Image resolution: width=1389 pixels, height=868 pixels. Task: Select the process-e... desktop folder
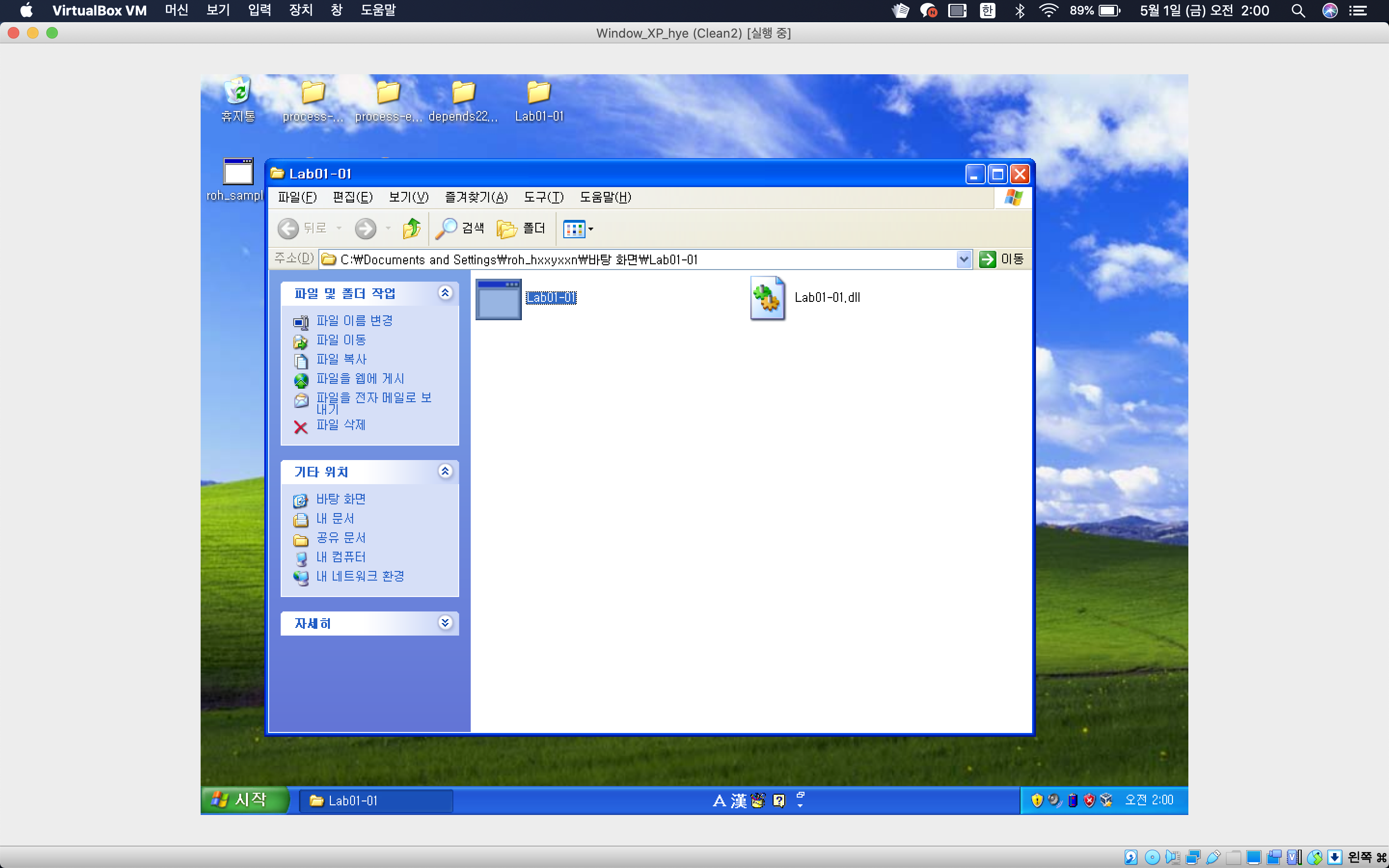[x=389, y=101]
